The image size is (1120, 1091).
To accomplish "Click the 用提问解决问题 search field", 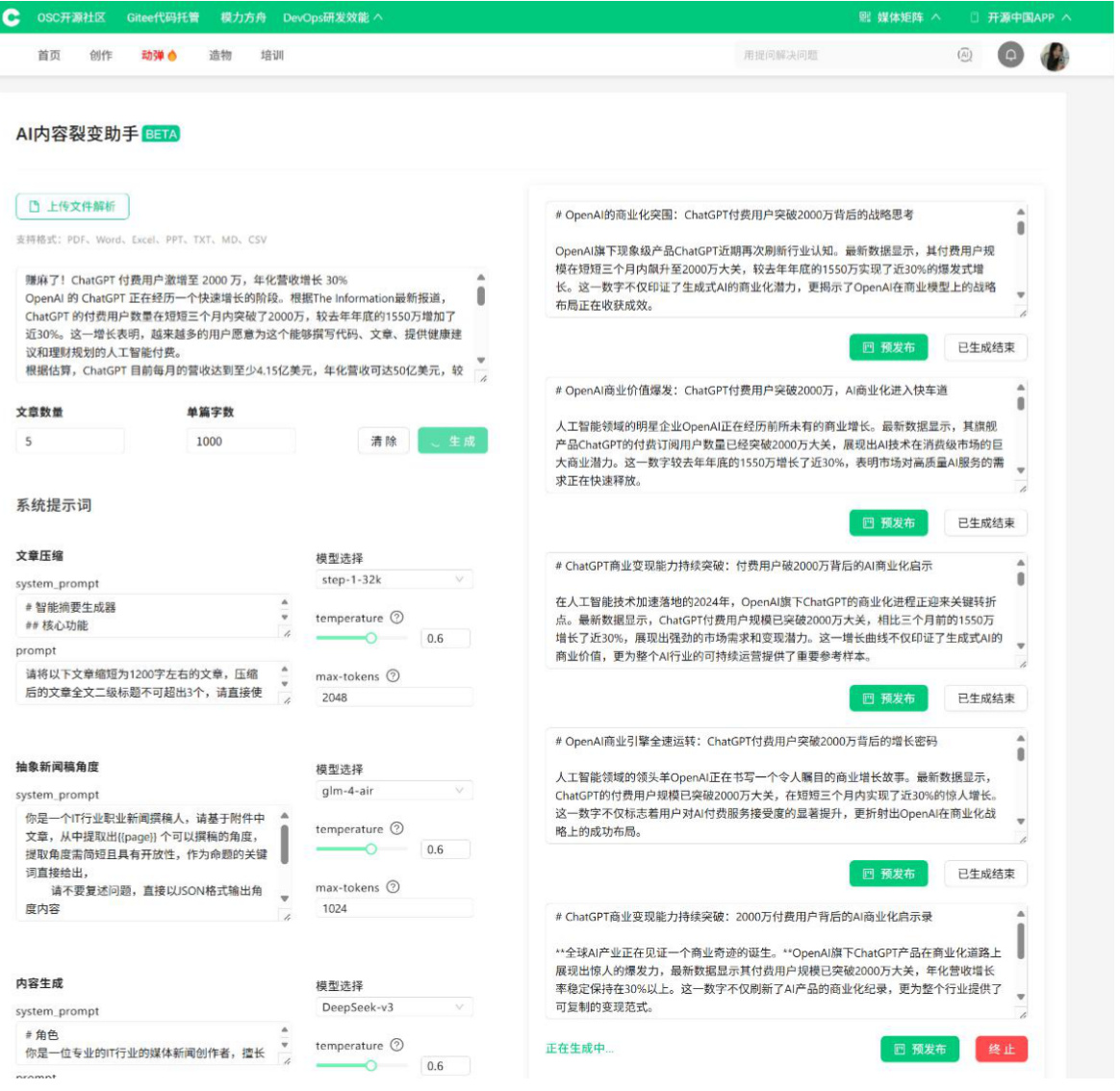I will pos(850,56).
